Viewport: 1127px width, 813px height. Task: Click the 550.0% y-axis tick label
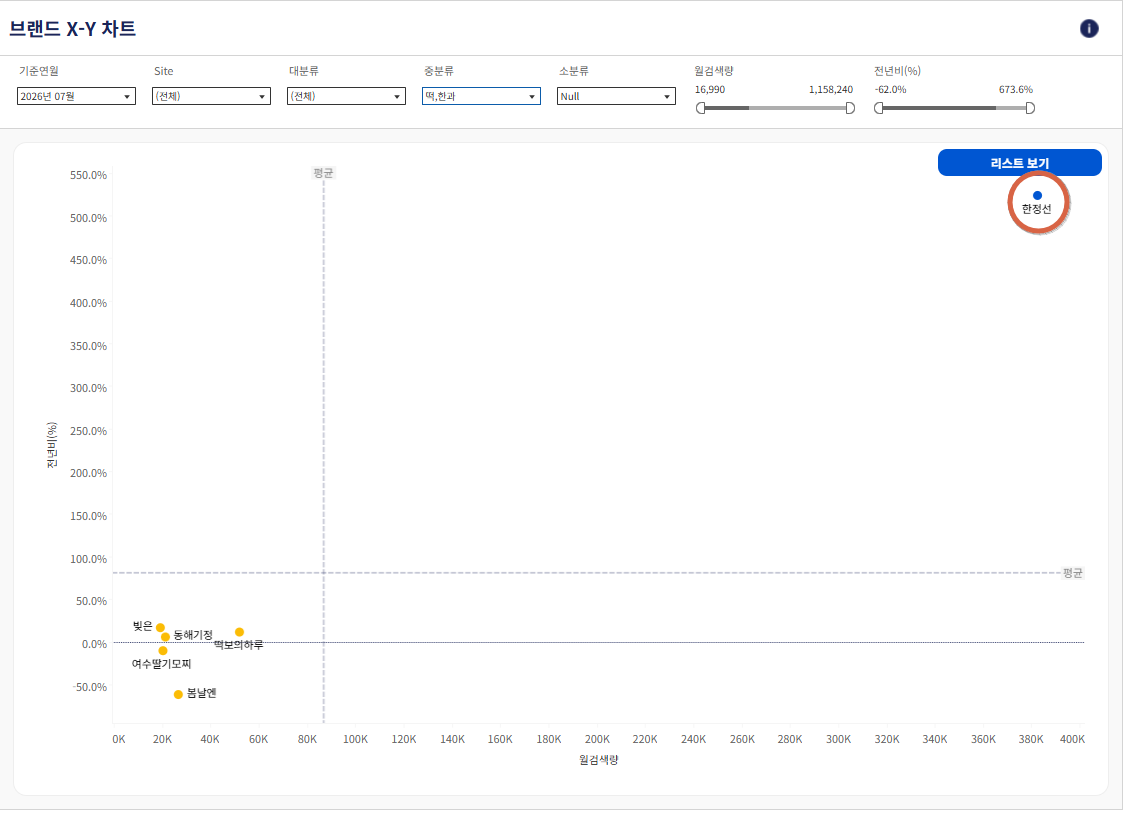[88, 175]
